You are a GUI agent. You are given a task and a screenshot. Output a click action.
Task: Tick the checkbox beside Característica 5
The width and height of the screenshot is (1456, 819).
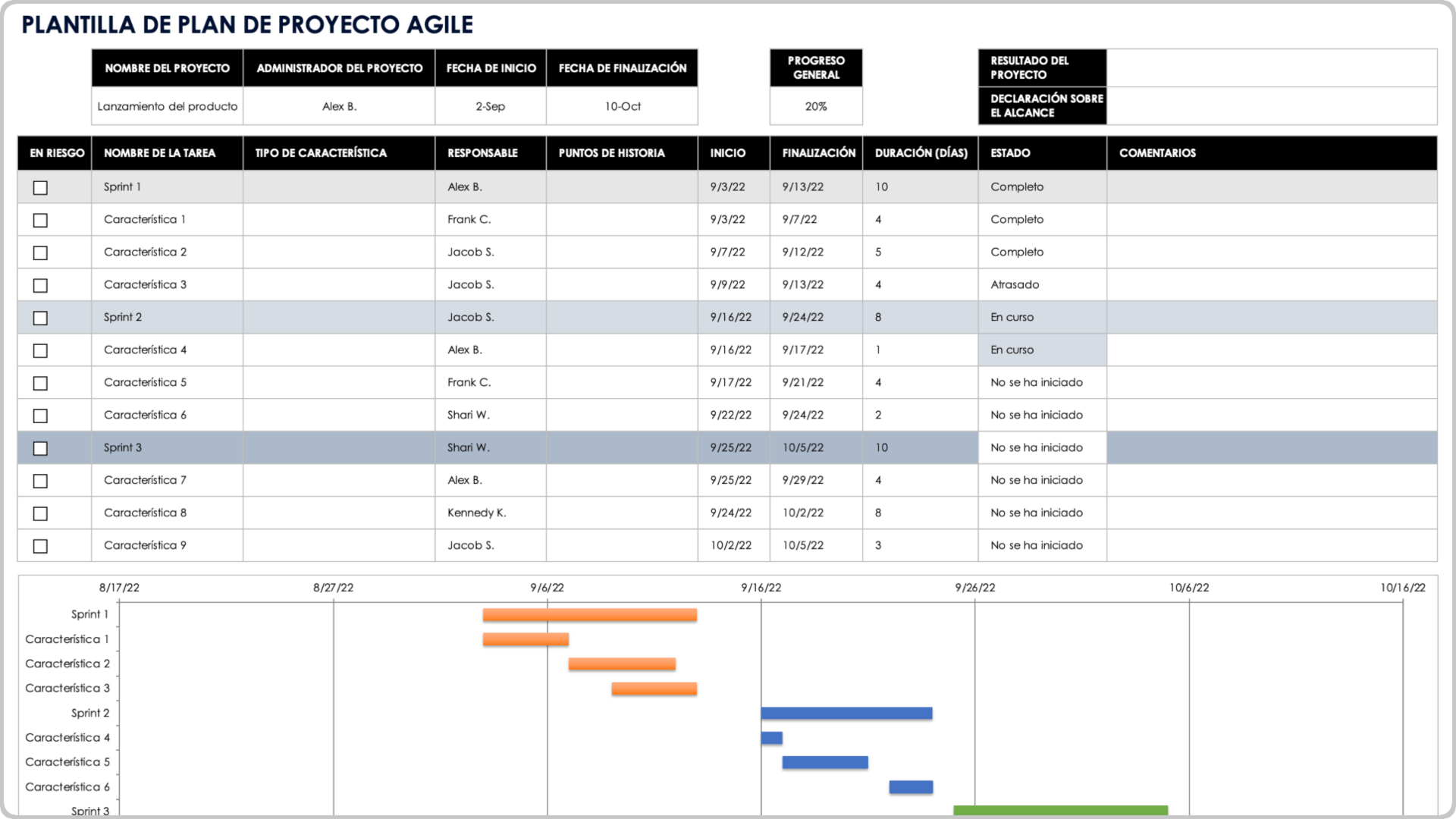pyautogui.click(x=40, y=383)
